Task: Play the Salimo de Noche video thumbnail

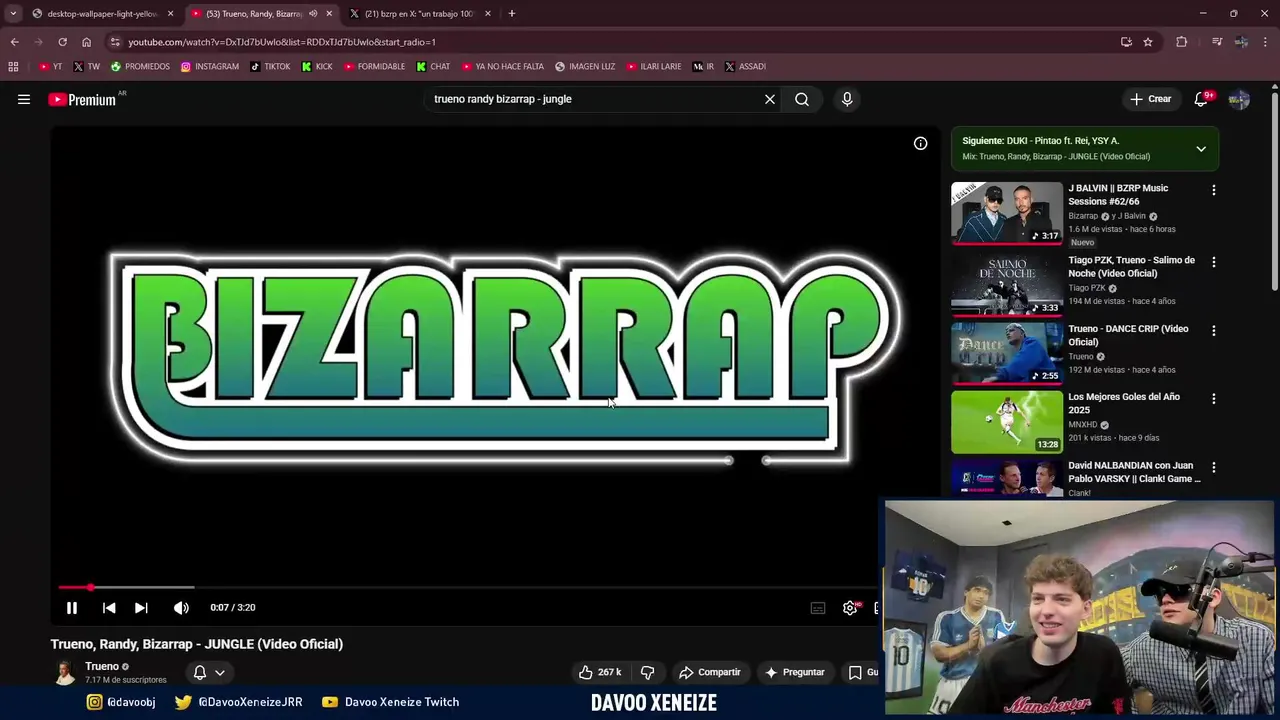Action: 1007,285
